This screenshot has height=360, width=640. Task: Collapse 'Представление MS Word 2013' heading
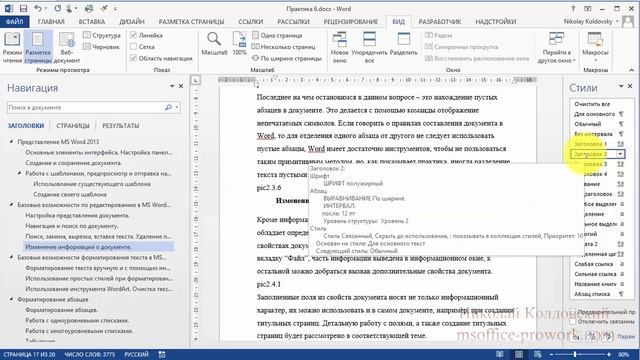11,142
